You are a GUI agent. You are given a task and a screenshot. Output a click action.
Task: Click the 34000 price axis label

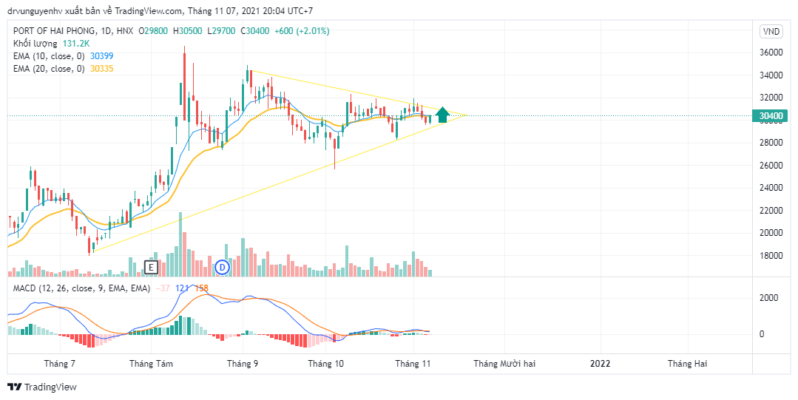tap(771, 75)
